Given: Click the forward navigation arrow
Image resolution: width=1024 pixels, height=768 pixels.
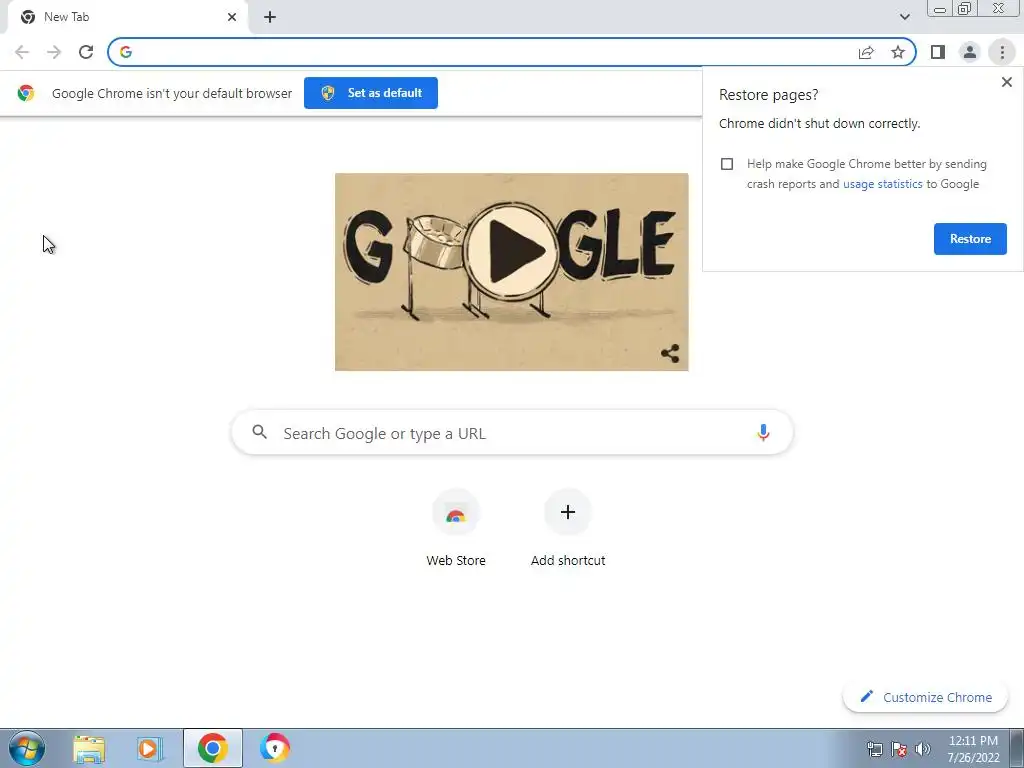Looking at the screenshot, I should pyautogui.click(x=54, y=52).
